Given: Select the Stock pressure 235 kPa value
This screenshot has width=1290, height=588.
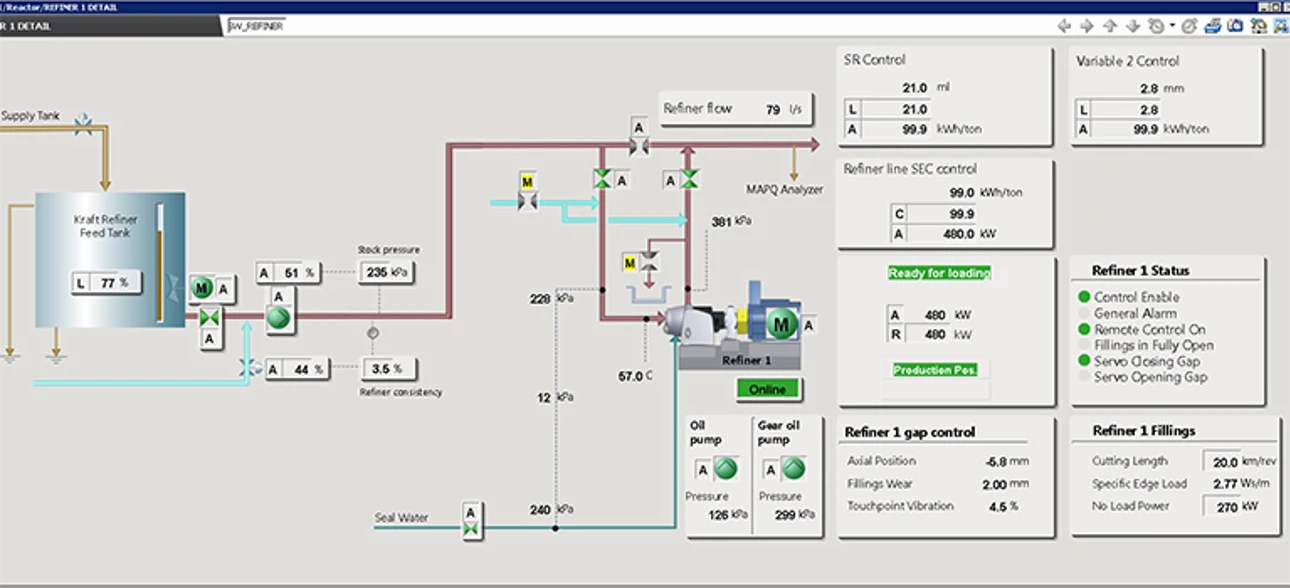Looking at the screenshot, I should coord(386,272).
